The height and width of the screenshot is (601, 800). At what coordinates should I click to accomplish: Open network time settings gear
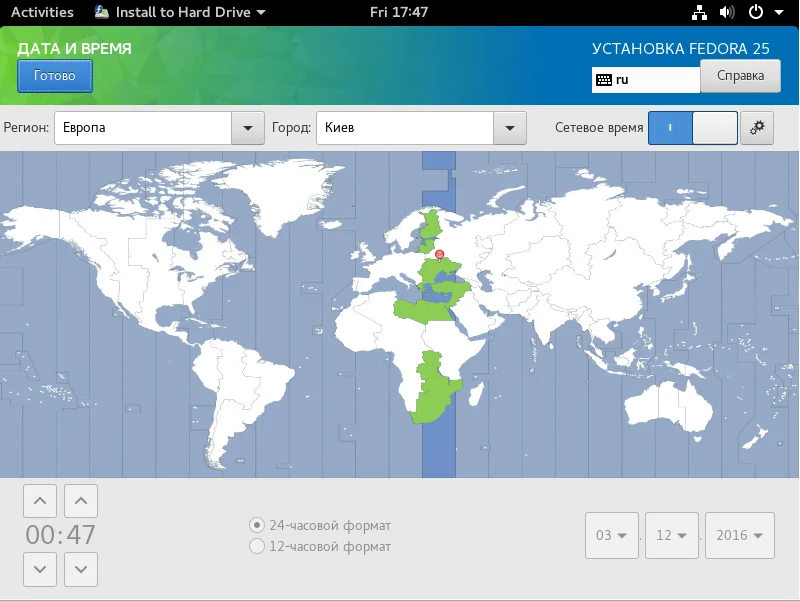[x=757, y=128]
